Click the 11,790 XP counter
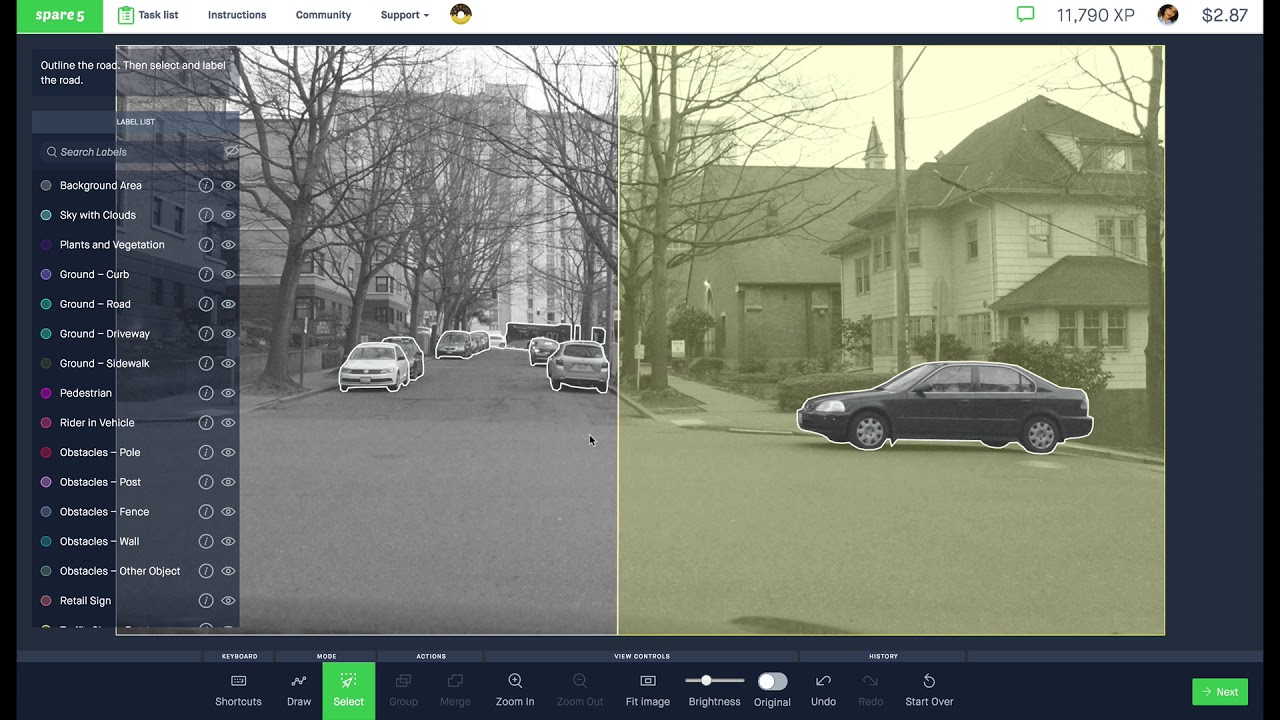 [x=1096, y=15]
